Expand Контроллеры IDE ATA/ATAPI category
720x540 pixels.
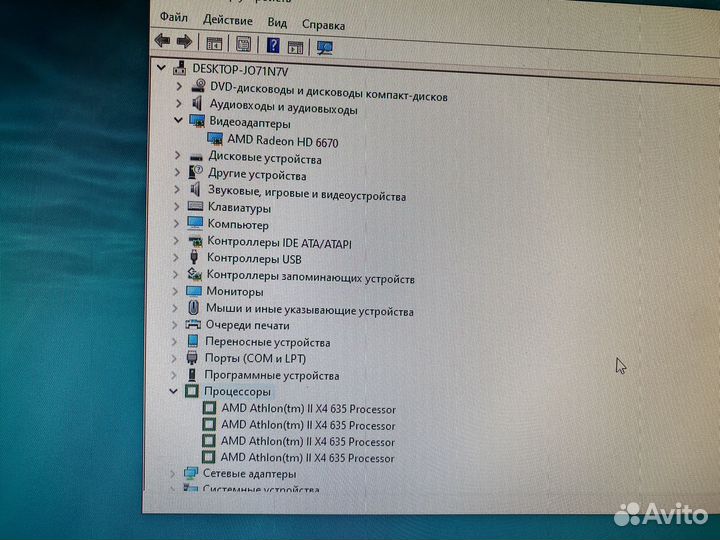click(x=176, y=240)
